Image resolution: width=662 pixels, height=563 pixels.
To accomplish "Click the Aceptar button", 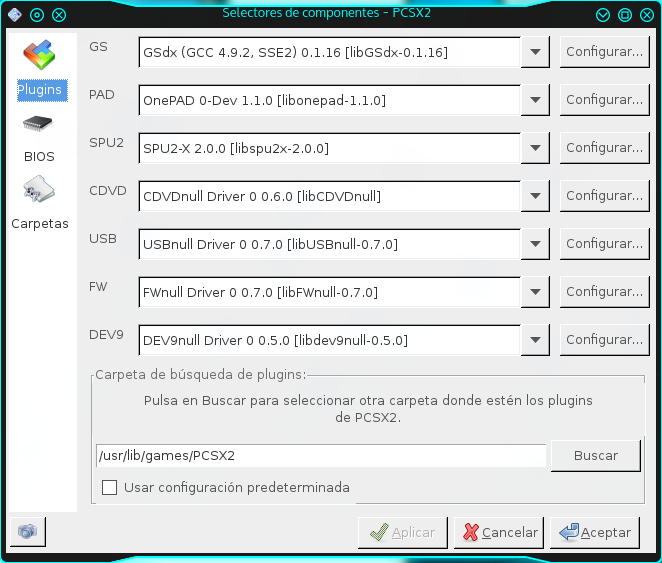I will click(595, 533).
